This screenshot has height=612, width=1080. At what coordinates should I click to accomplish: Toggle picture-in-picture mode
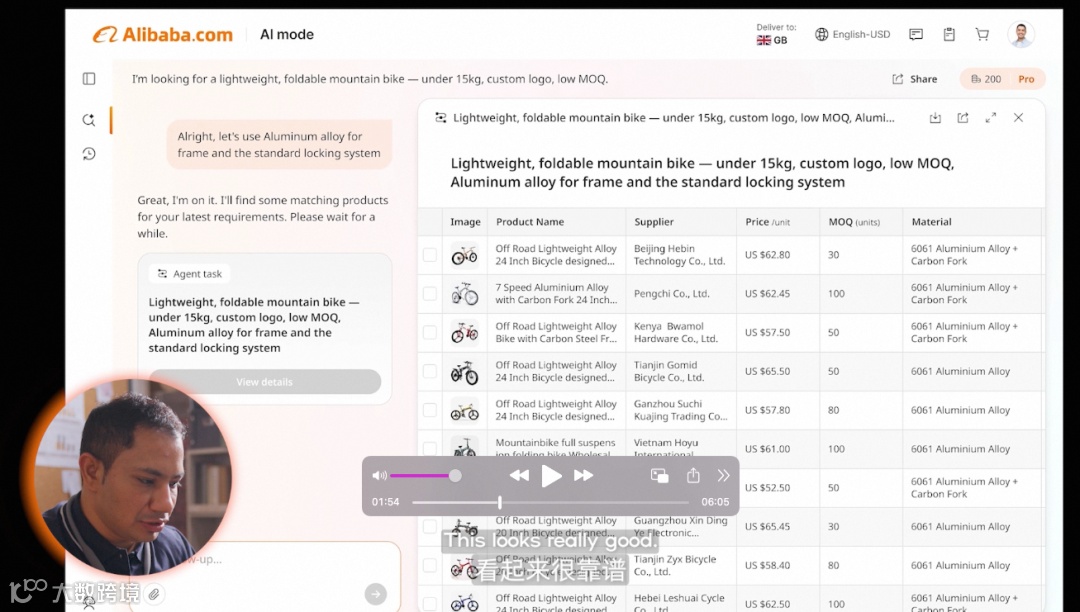pyautogui.click(x=659, y=476)
